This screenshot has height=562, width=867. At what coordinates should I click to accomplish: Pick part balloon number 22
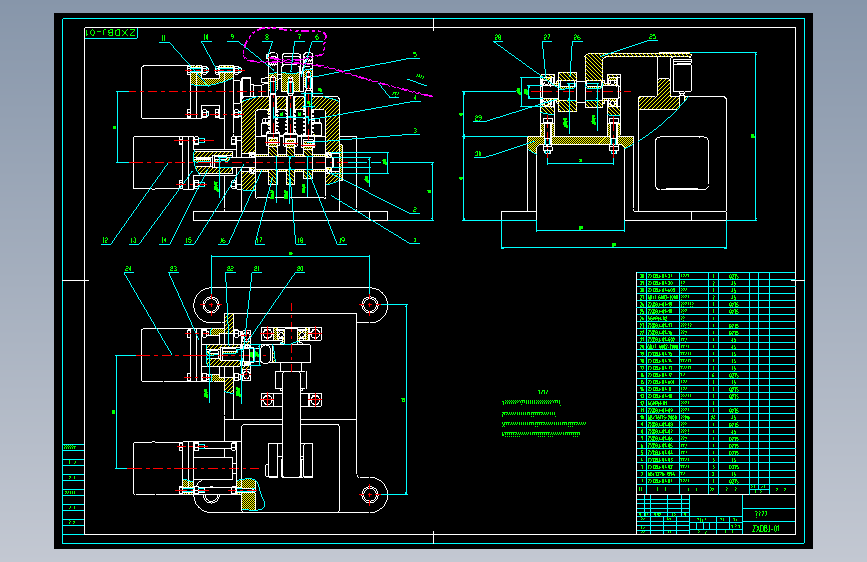click(x=230, y=269)
